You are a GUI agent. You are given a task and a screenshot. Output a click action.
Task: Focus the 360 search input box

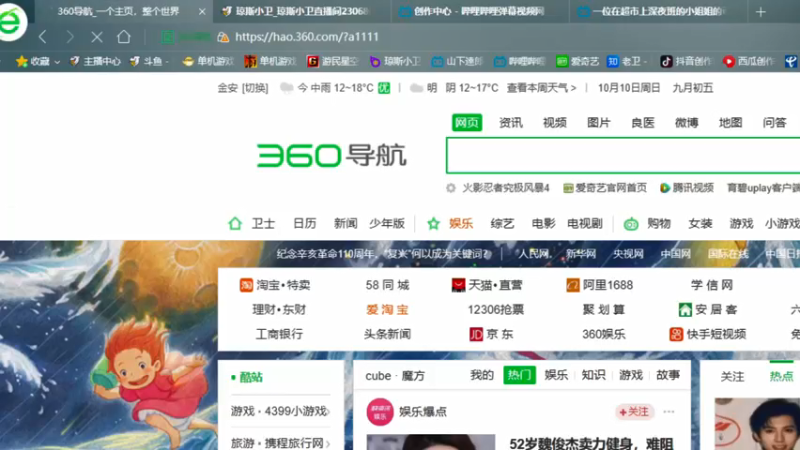(x=623, y=155)
